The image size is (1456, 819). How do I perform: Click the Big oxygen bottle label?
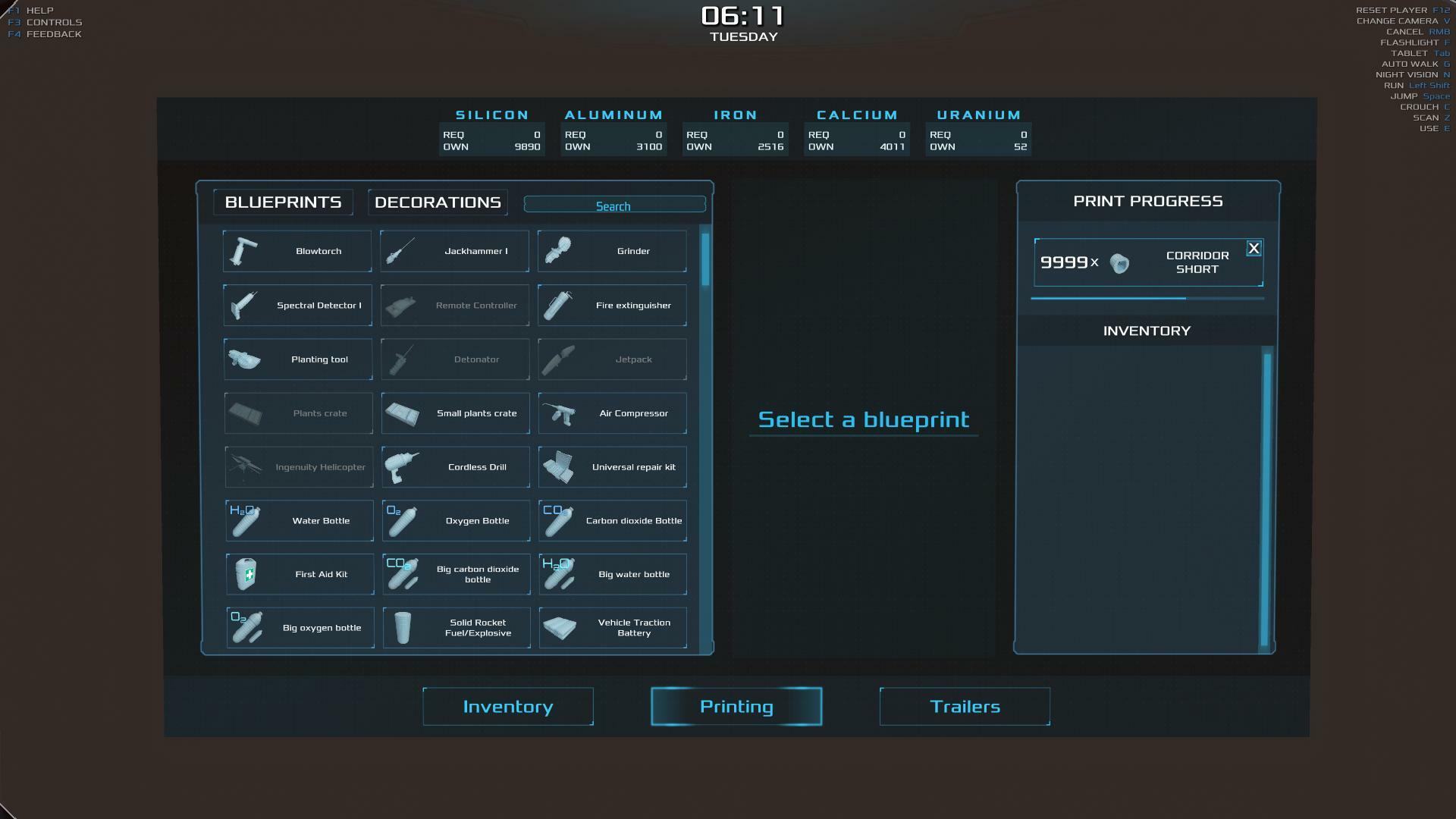tap(322, 628)
